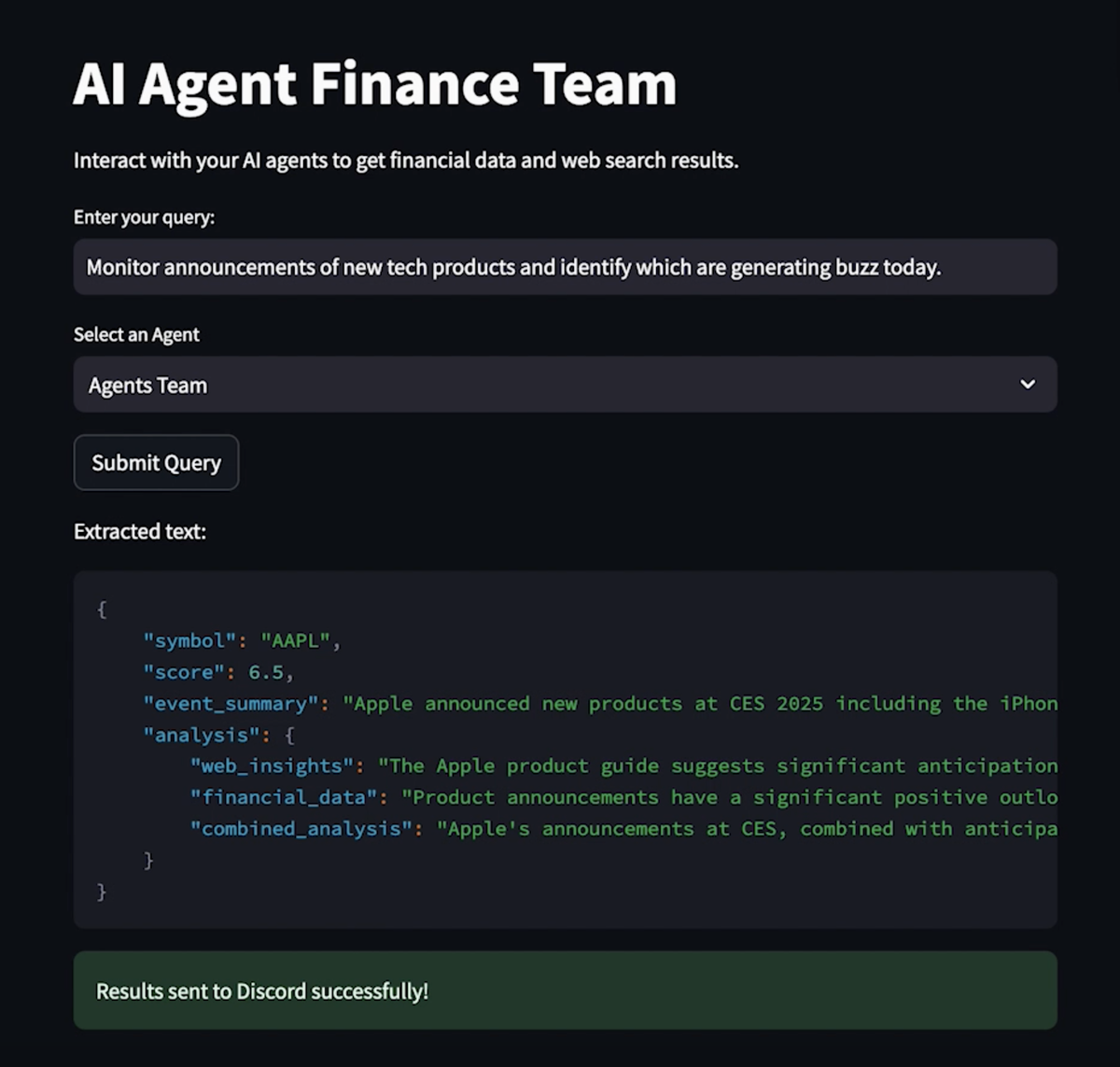Image resolution: width=1120 pixels, height=1067 pixels.
Task: Focus the query text input field
Action: [564, 268]
